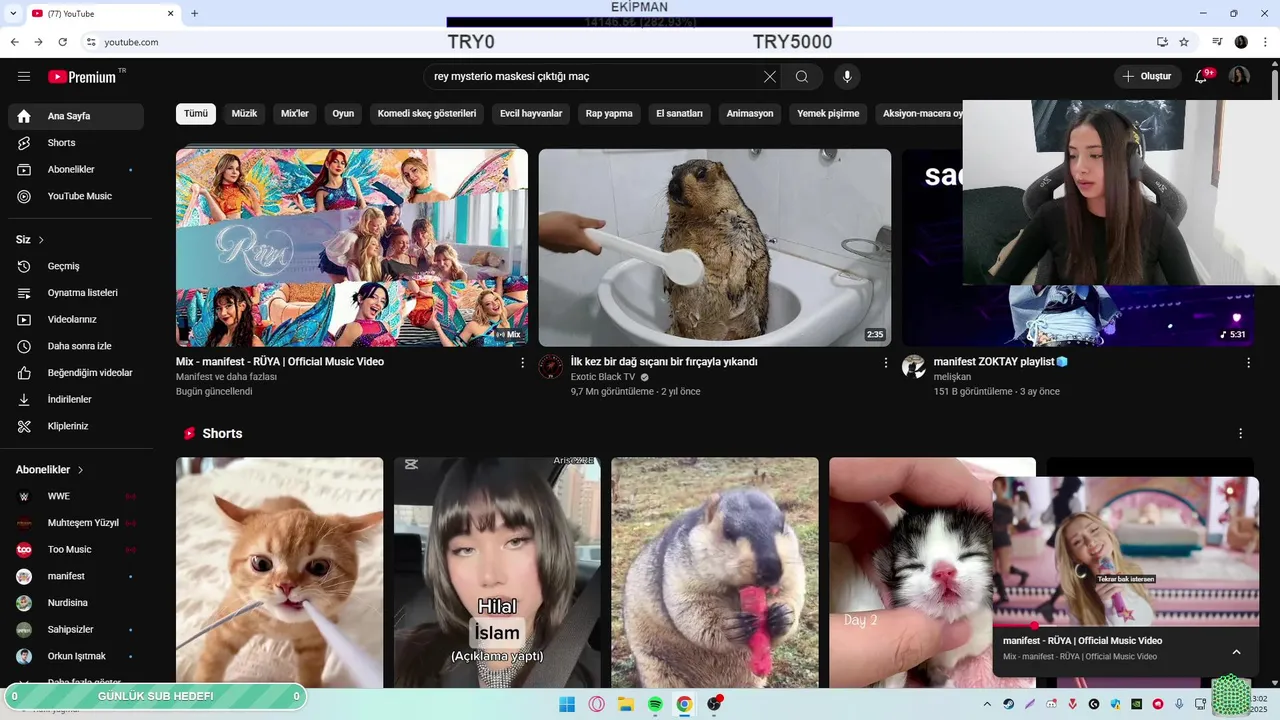Open Orkun Işıtmak channel
This screenshot has height=720, width=1280.
pos(76,656)
